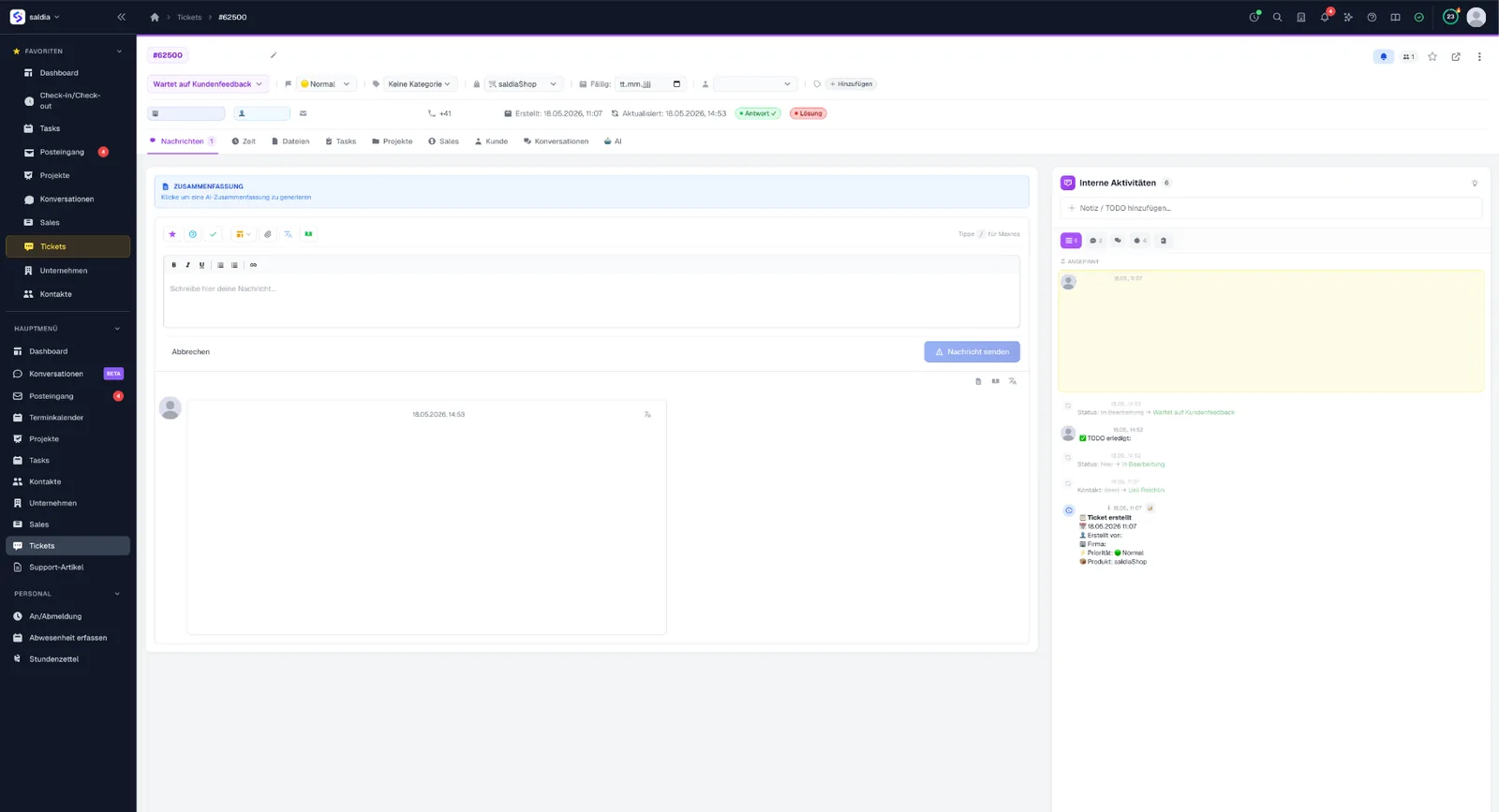Open the Kunde tab
The height and width of the screenshot is (812, 1499).
click(x=491, y=141)
